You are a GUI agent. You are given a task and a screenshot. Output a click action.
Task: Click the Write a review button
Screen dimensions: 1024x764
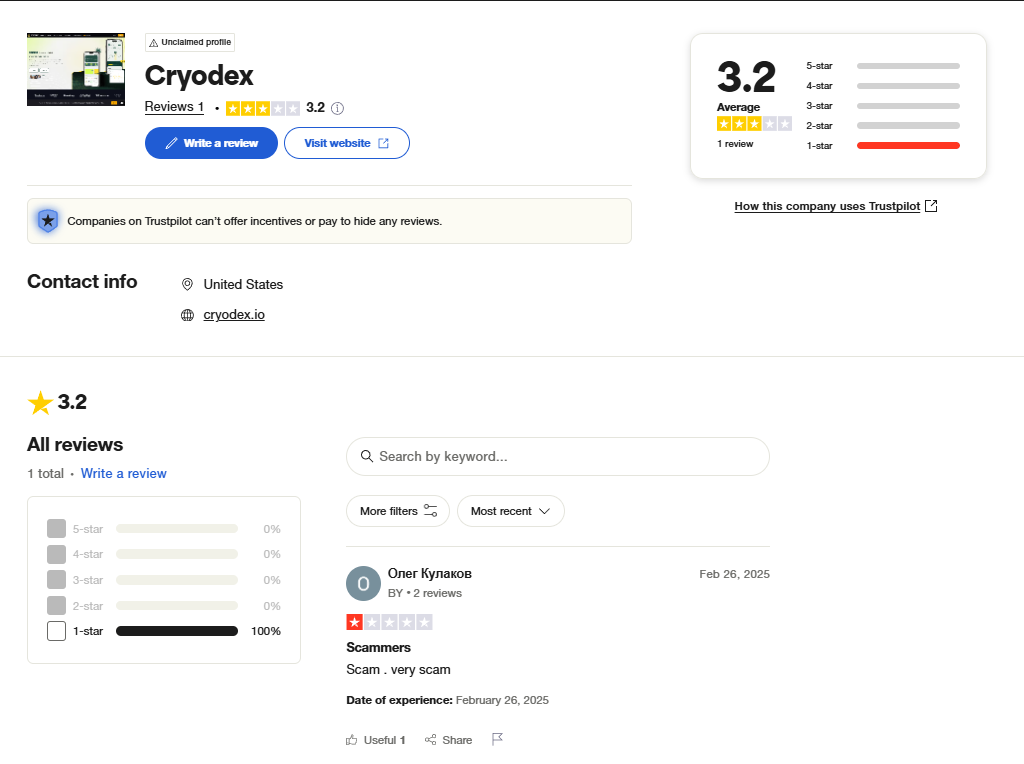[x=211, y=143]
